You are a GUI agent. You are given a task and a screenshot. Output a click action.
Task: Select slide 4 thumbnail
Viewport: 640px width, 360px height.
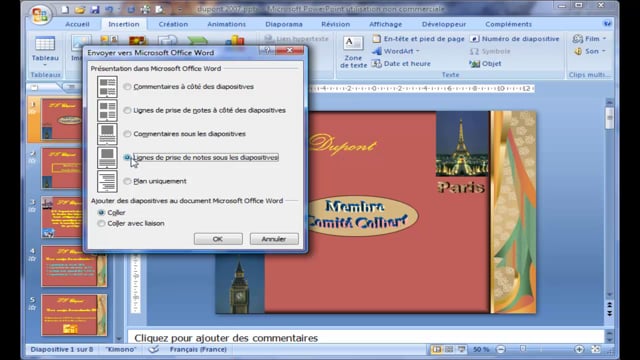pyautogui.click(x=74, y=266)
